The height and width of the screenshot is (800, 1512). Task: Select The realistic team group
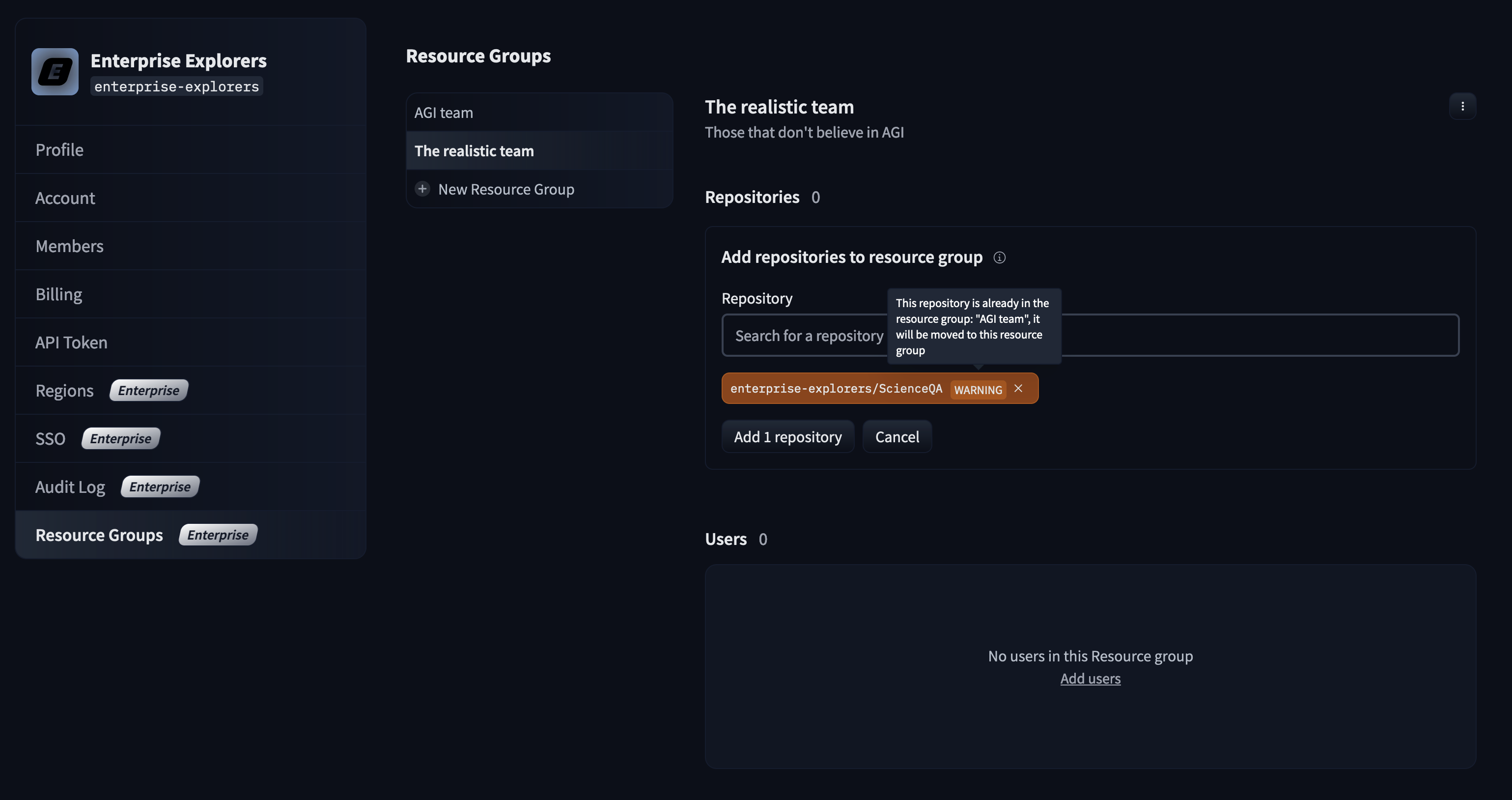click(474, 151)
